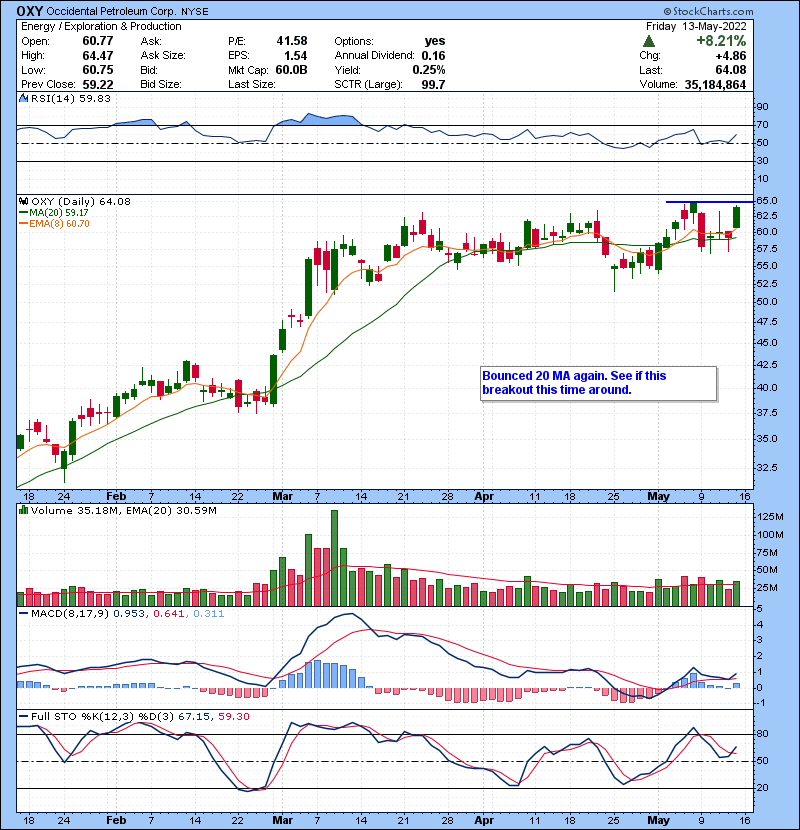Screen dimensions: 800x830
Task: Click the 65.0 price axis label
Action: click(766, 201)
